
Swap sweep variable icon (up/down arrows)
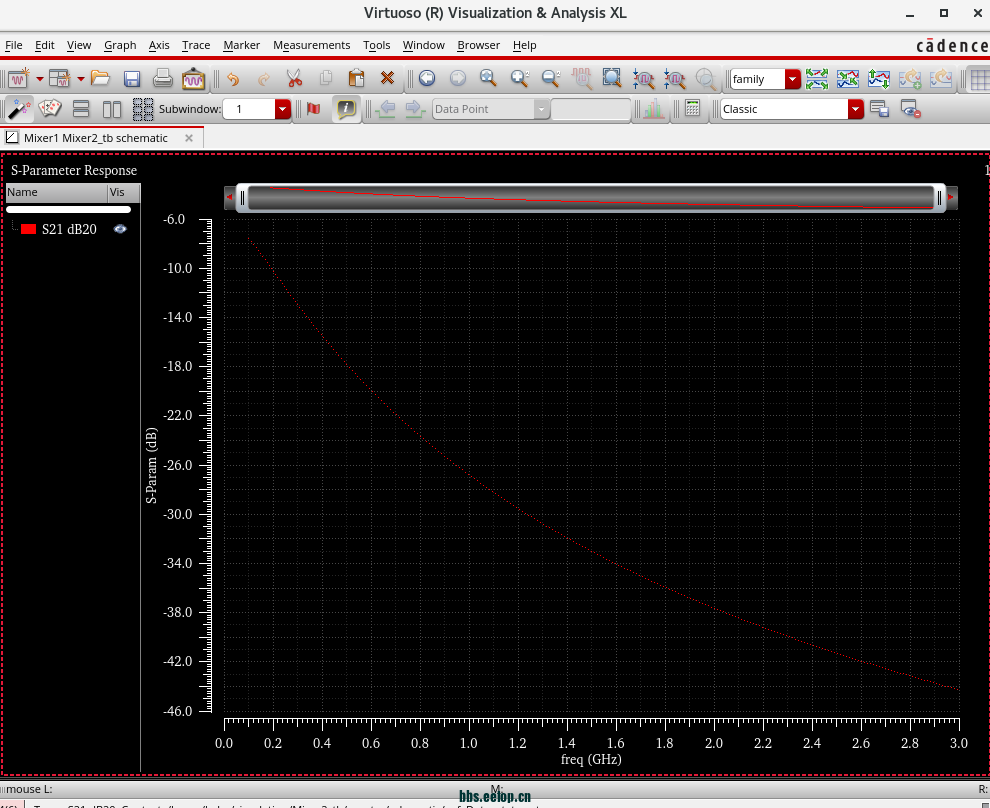pos(878,78)
